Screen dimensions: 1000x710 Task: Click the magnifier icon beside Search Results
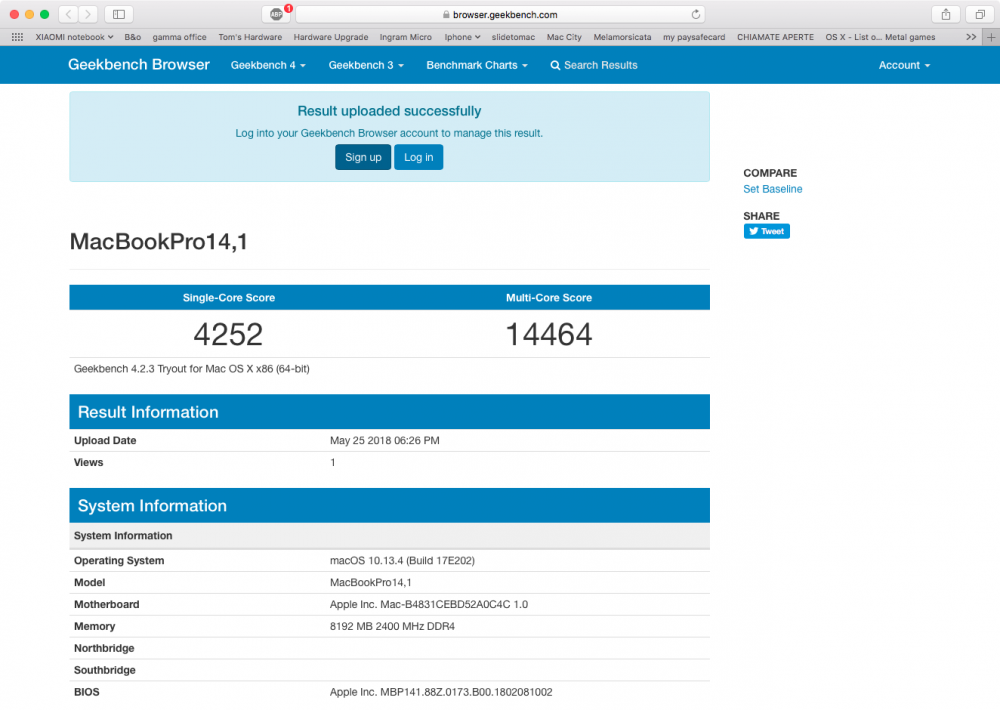(x=555, y=65)
